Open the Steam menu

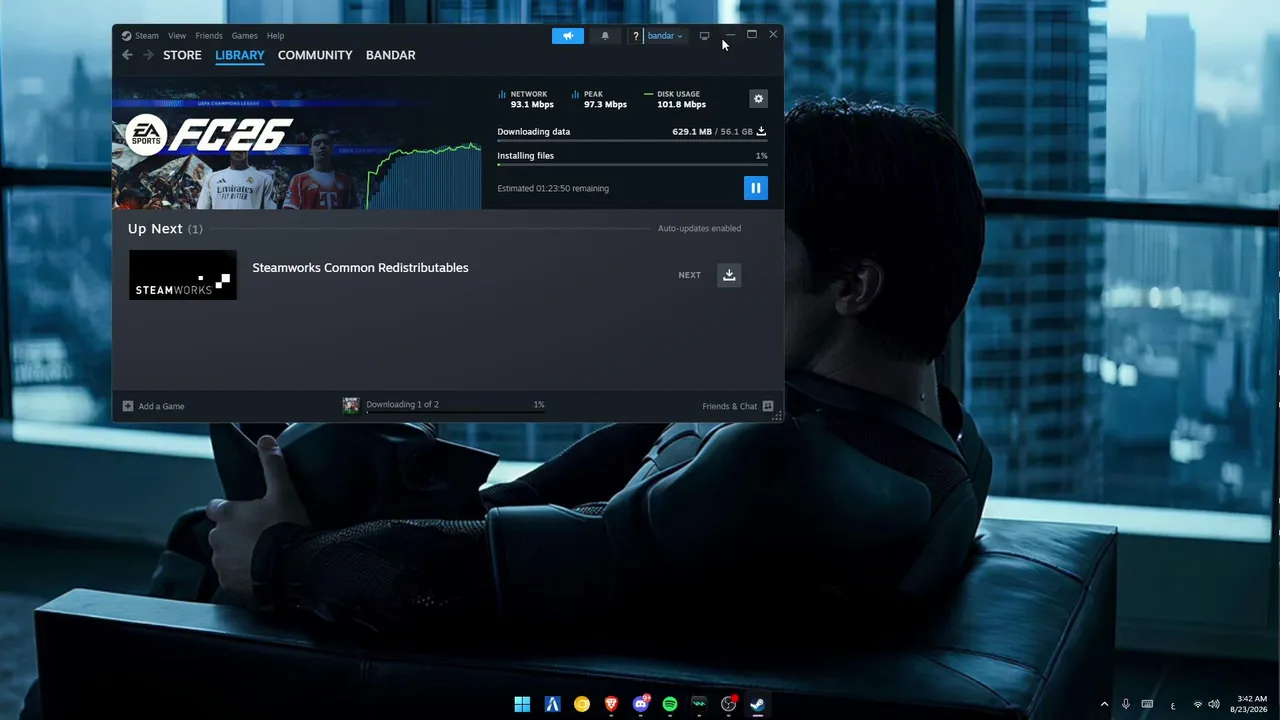(x=147, y=36)
